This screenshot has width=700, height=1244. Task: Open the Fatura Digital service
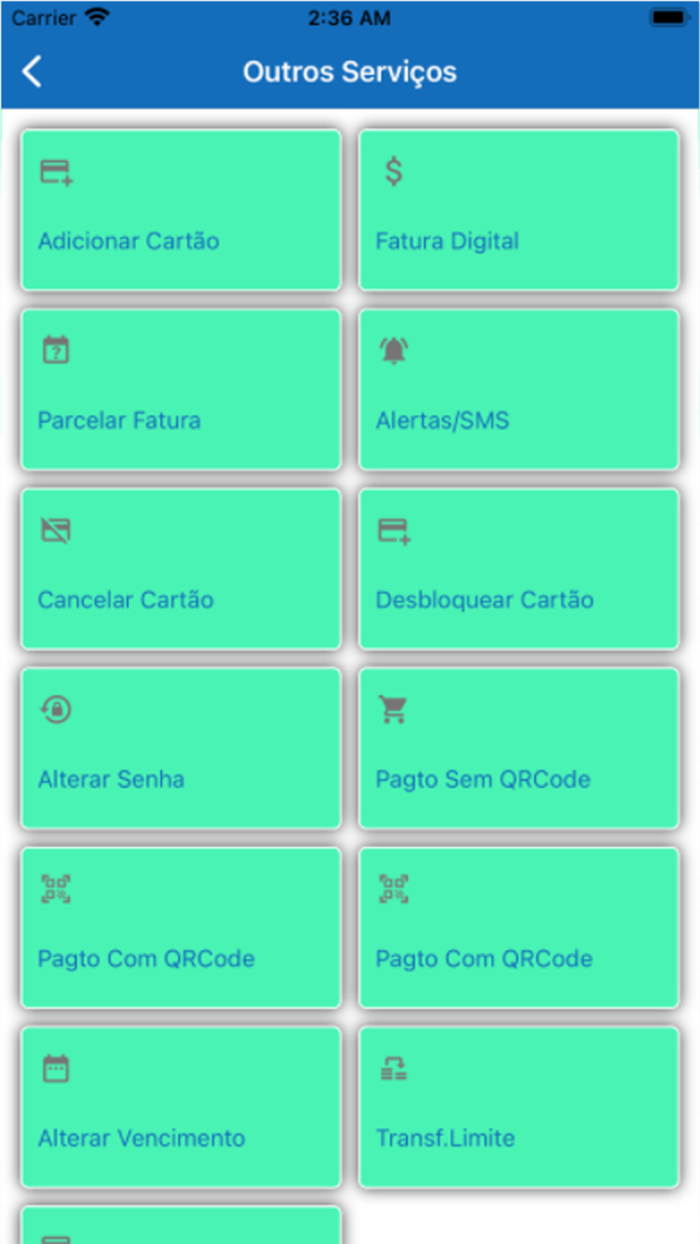[x=519, y=210]
